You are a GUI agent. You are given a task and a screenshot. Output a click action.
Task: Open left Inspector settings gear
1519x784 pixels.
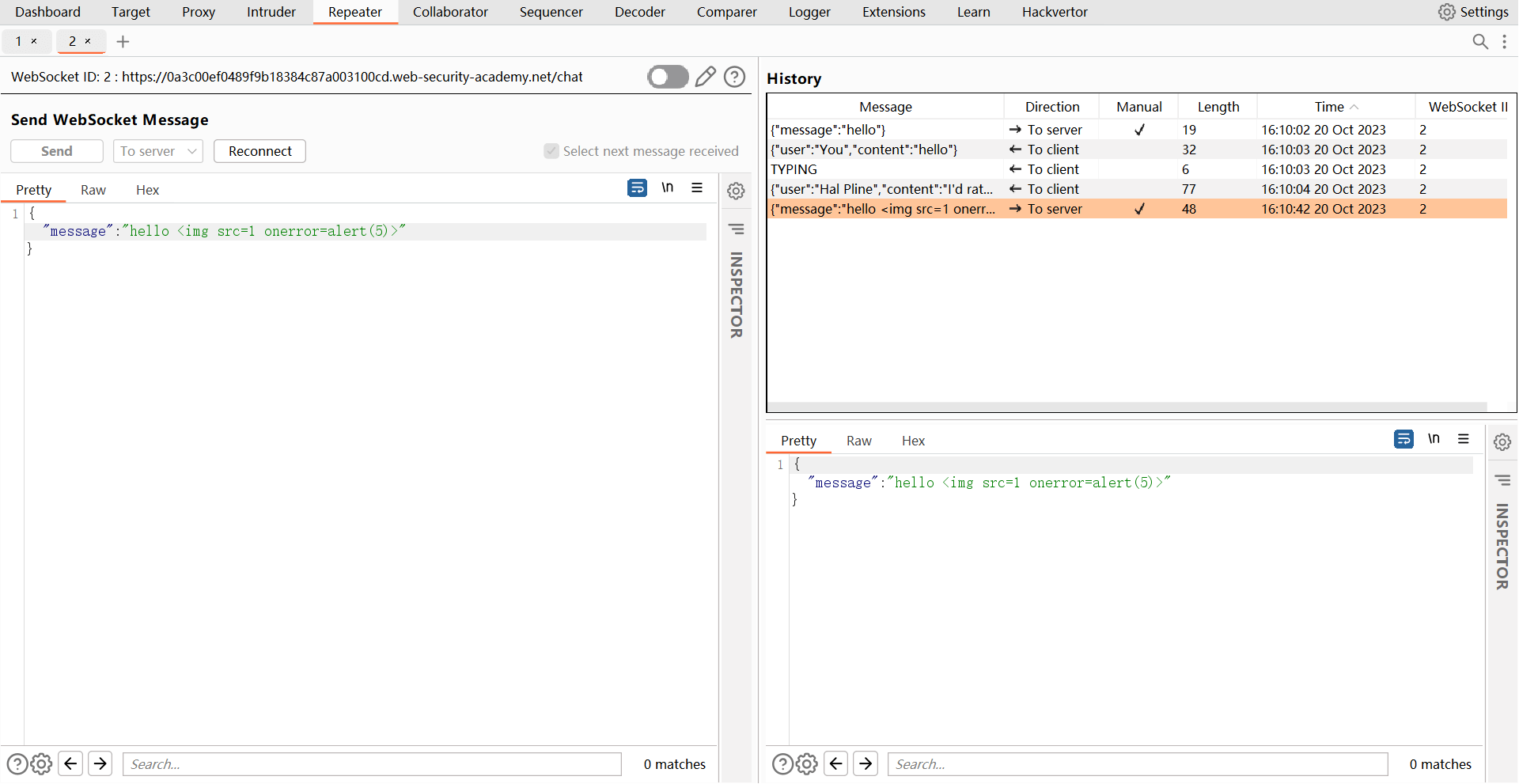(x=736, y=191)
